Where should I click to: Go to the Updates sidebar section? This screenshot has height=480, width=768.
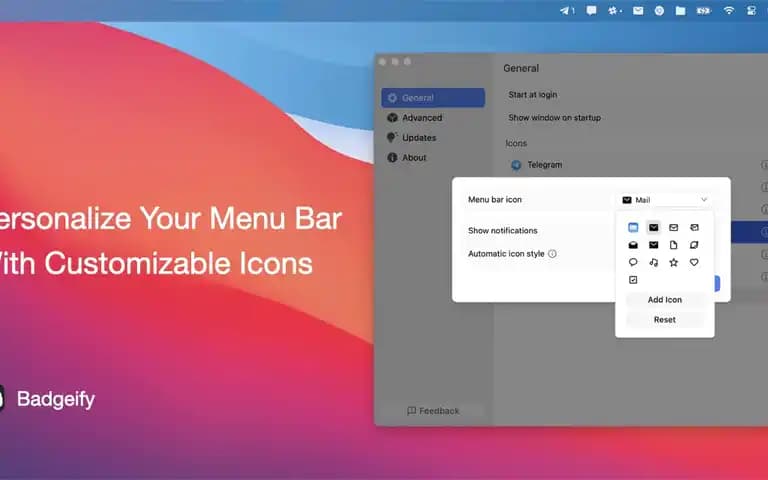pos(433,138)
